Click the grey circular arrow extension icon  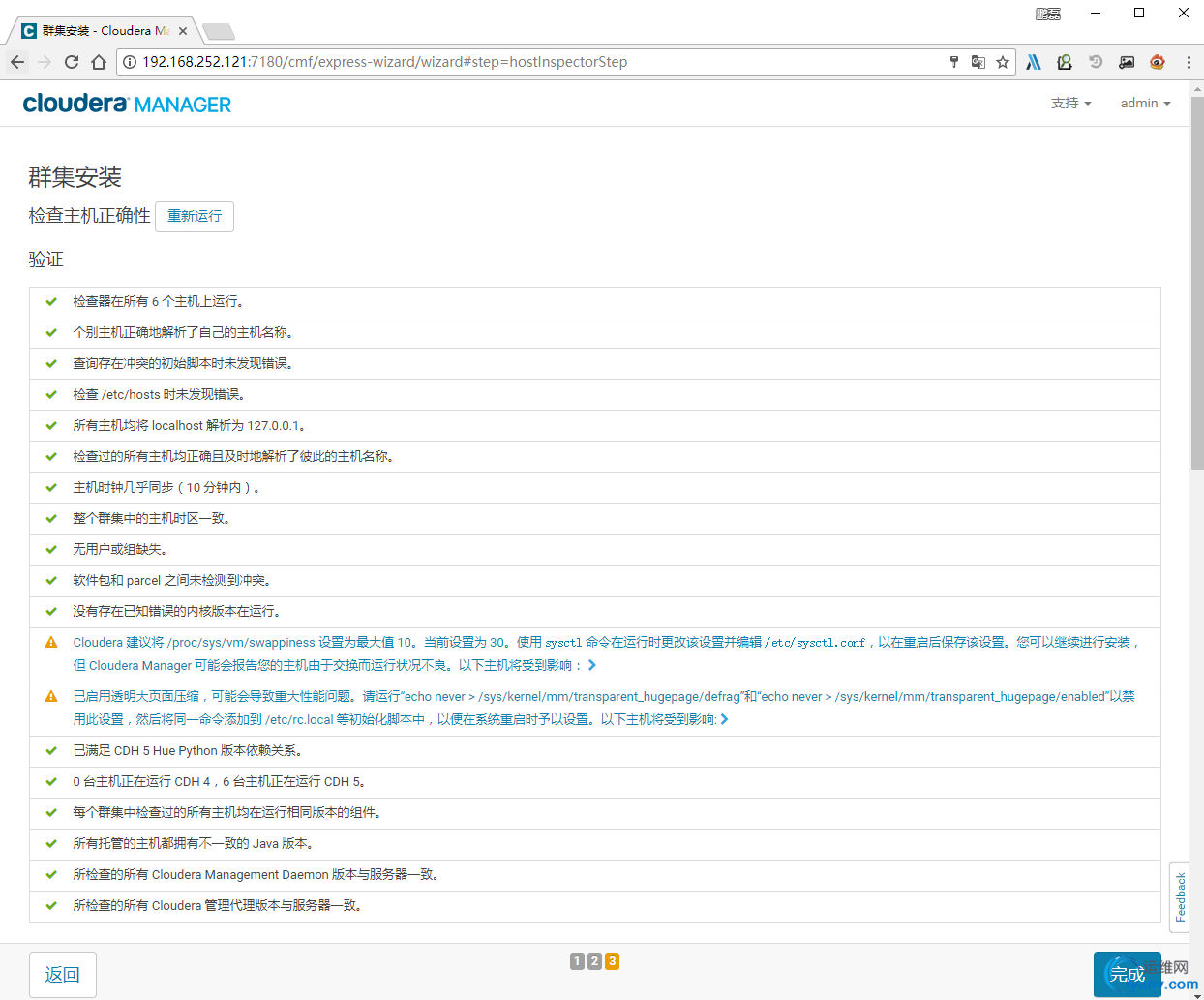tap(1096, 62)
